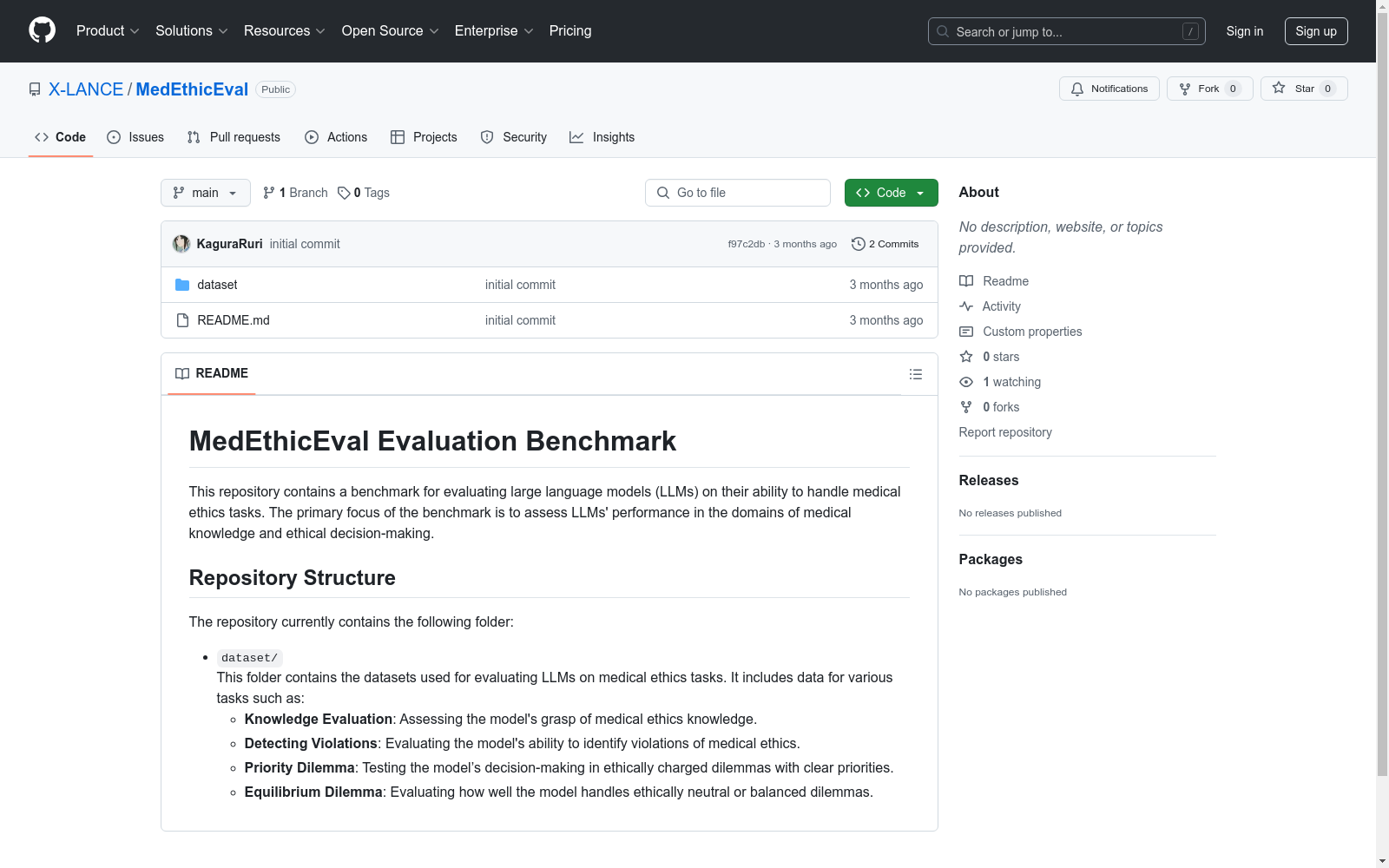Open the dataset folder
The height and width of the screenshot is (868, 1389).
click(x=217, y=285)
